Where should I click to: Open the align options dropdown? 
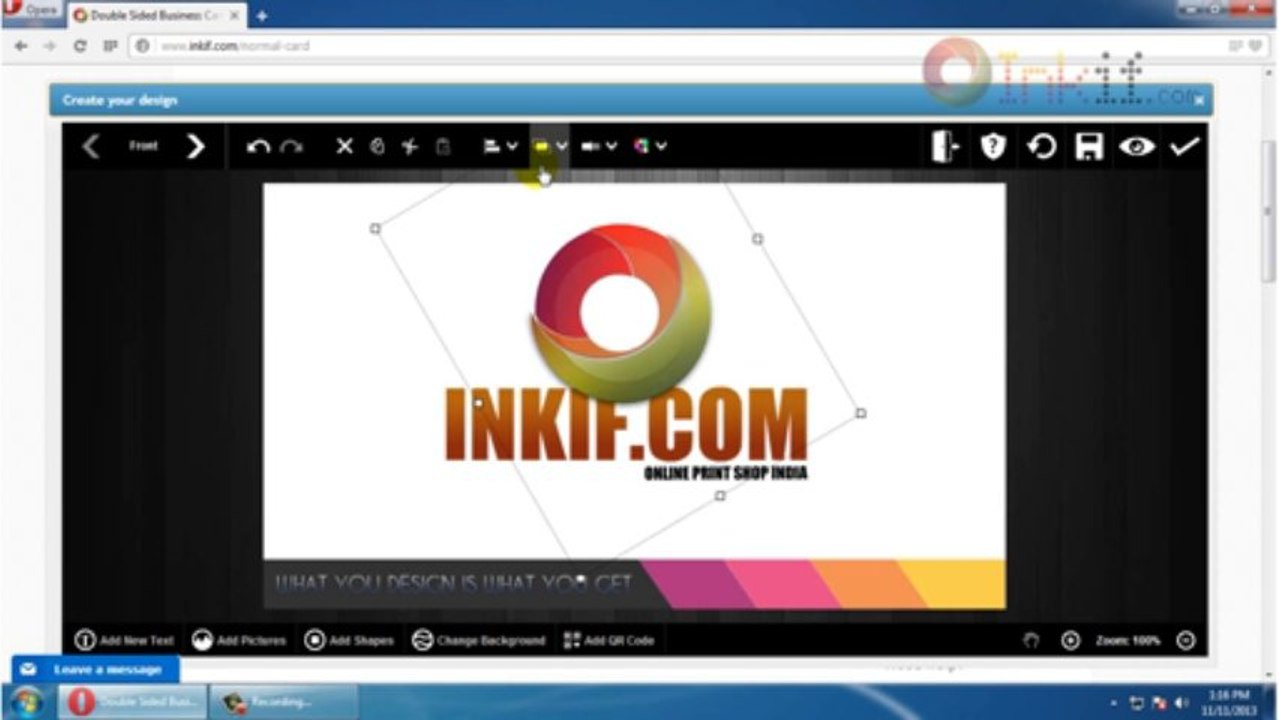click(500, 146)
